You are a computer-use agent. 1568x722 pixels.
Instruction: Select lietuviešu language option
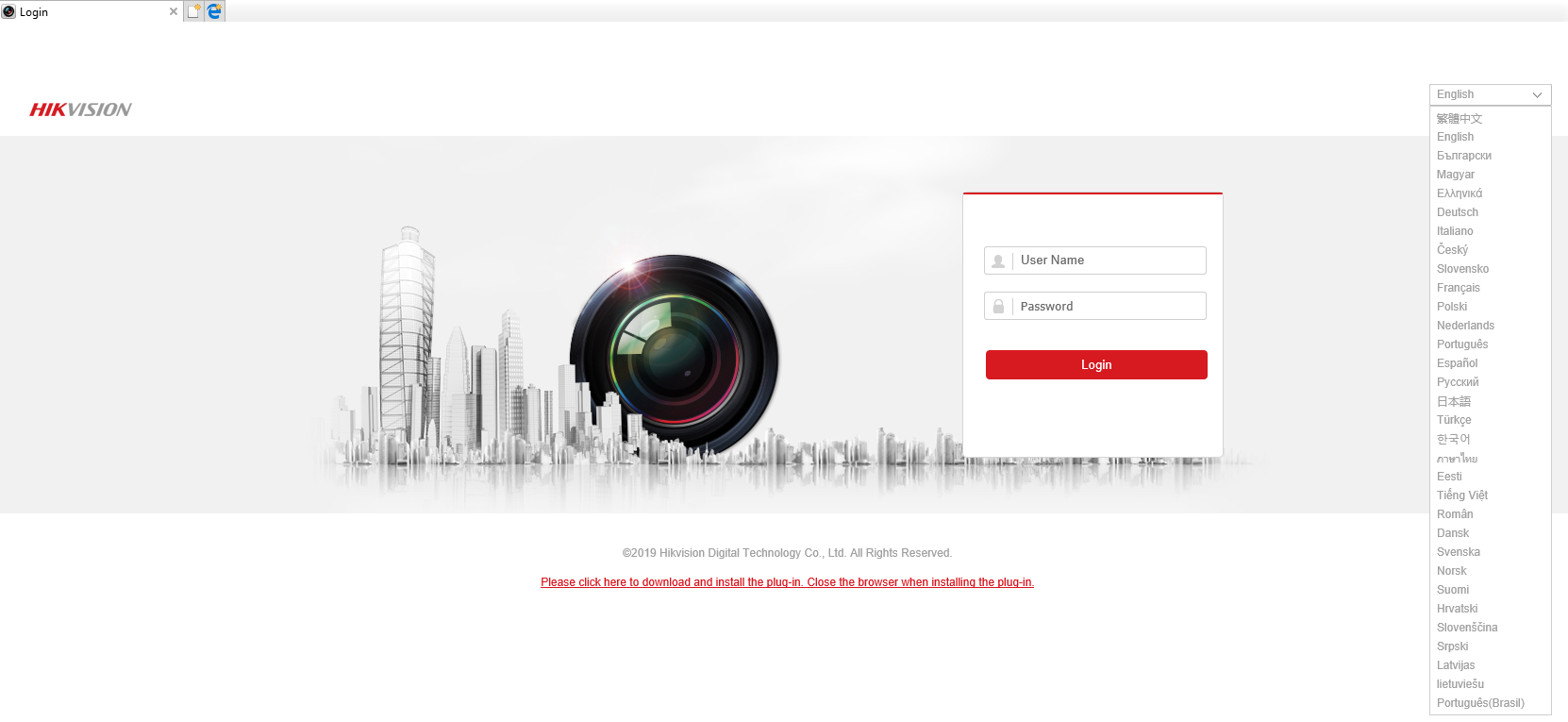(1460, 684)
